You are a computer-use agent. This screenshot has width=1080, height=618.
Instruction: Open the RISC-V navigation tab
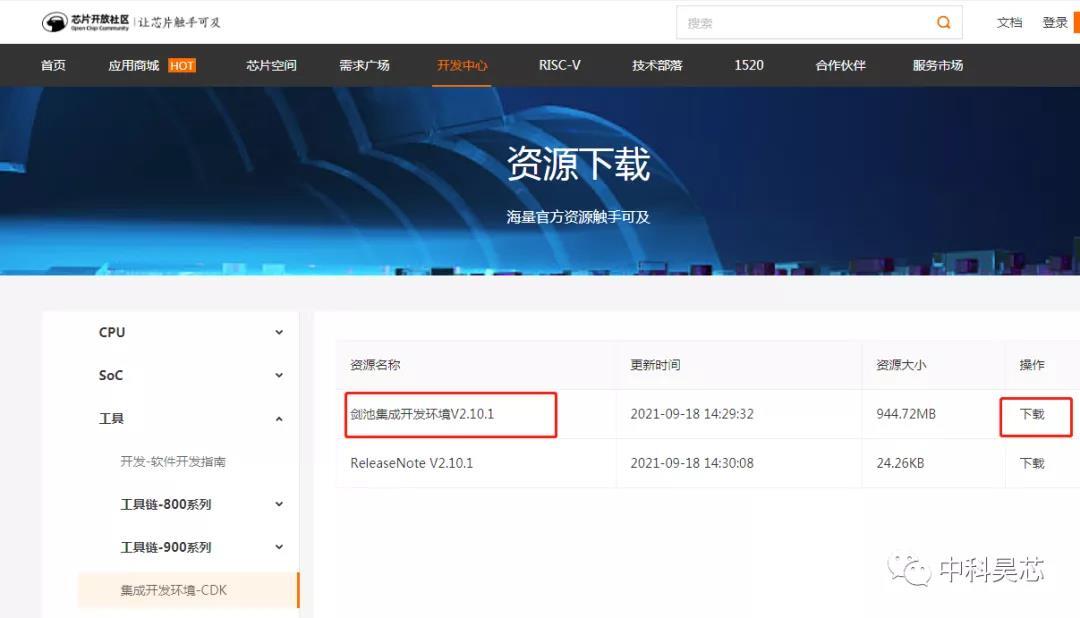click(559, 65)
